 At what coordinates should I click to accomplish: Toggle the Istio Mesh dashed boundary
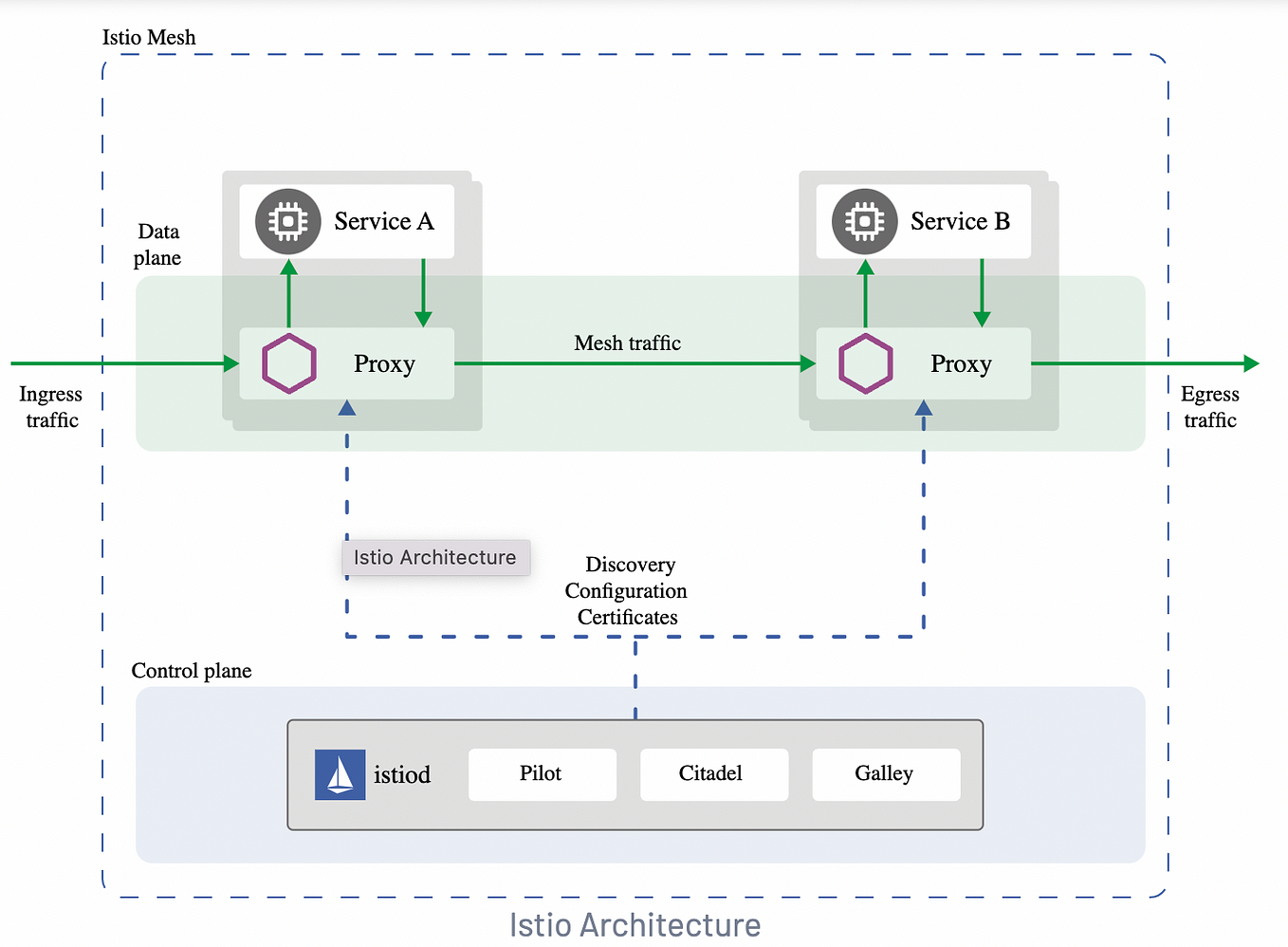point(149,38)
